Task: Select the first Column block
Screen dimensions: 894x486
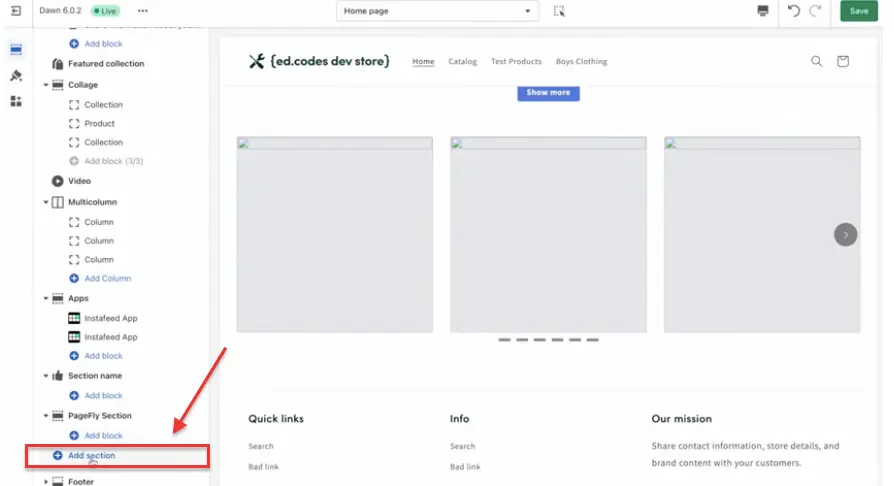Action: pos(99,222)
